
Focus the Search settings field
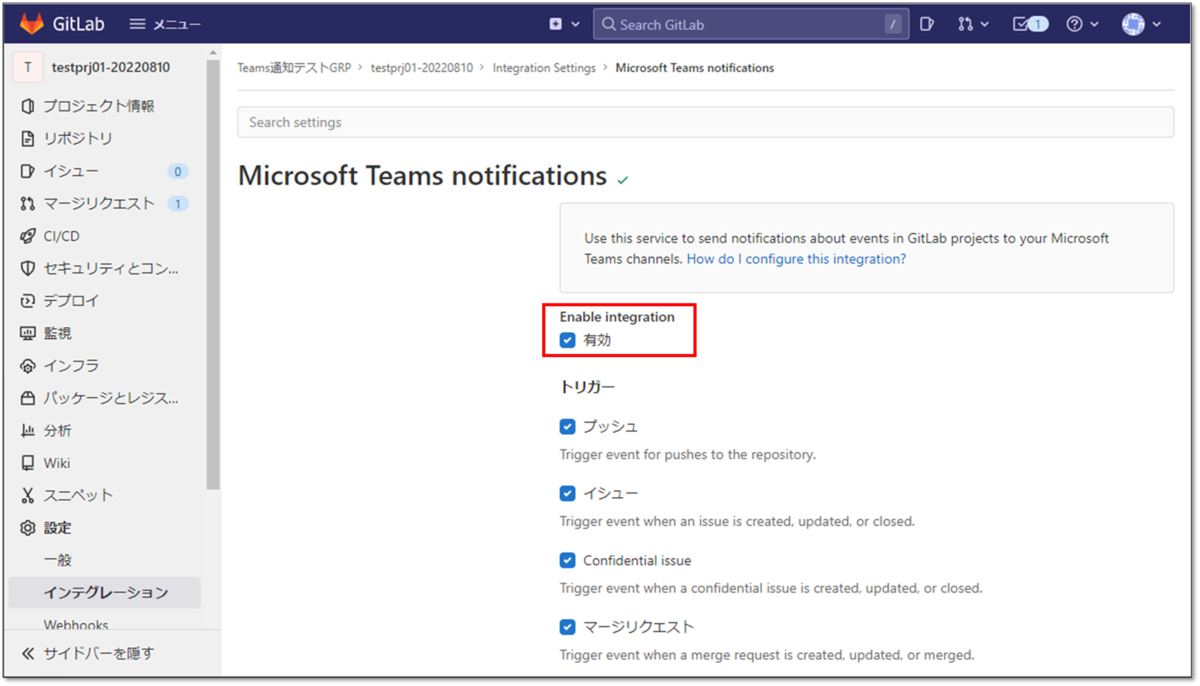(x=705, y=122)
